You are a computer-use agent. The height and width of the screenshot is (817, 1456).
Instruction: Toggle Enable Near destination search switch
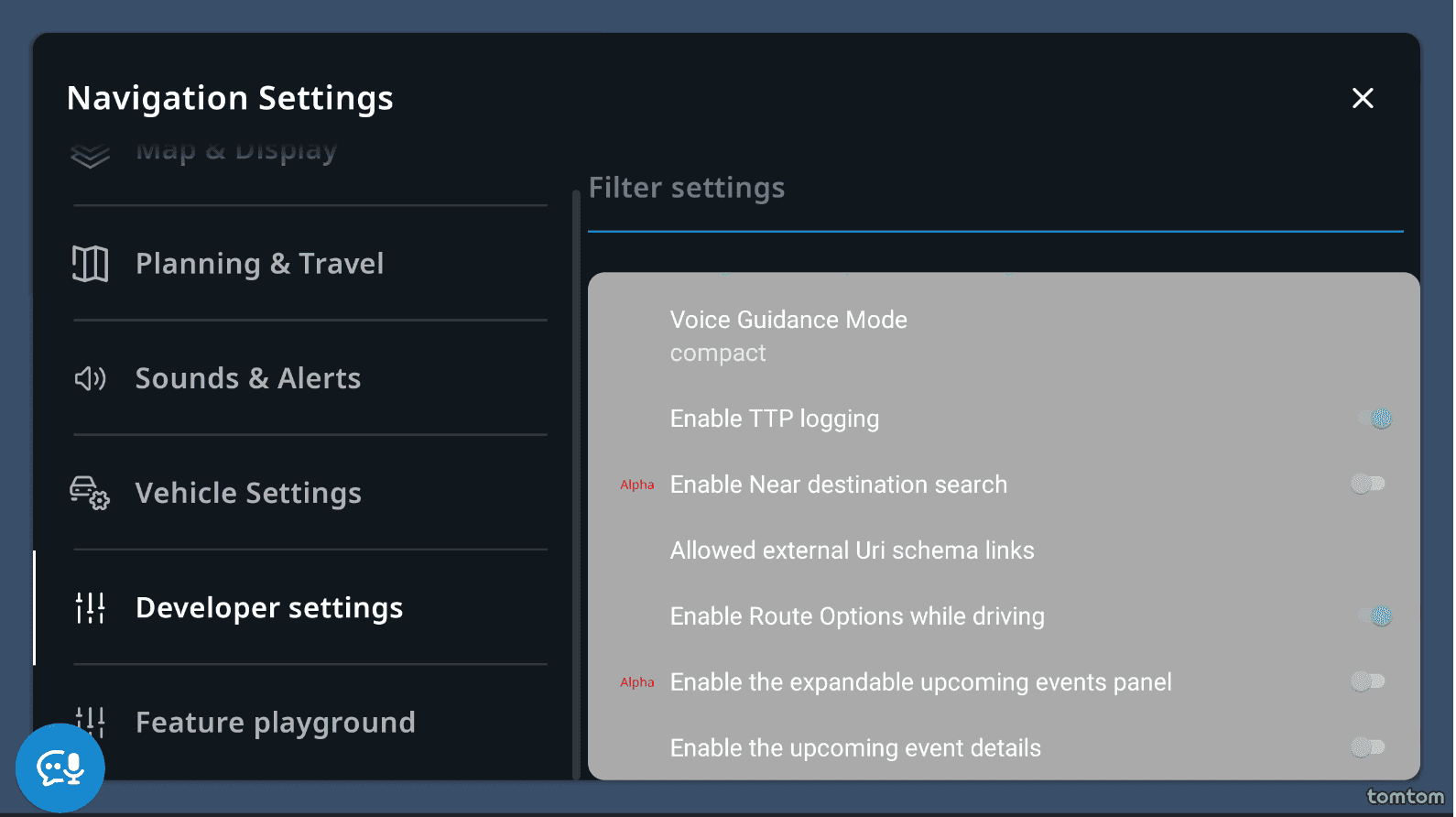pyautogui.click(x=1368, y=484)
